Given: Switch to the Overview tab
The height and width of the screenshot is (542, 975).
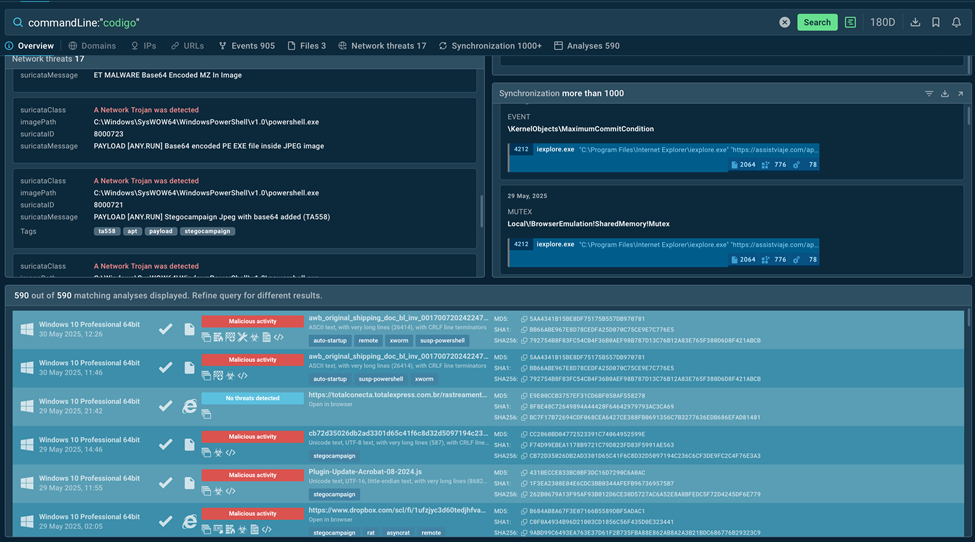Looking at the screenshot, I should (x=30, y=46).
